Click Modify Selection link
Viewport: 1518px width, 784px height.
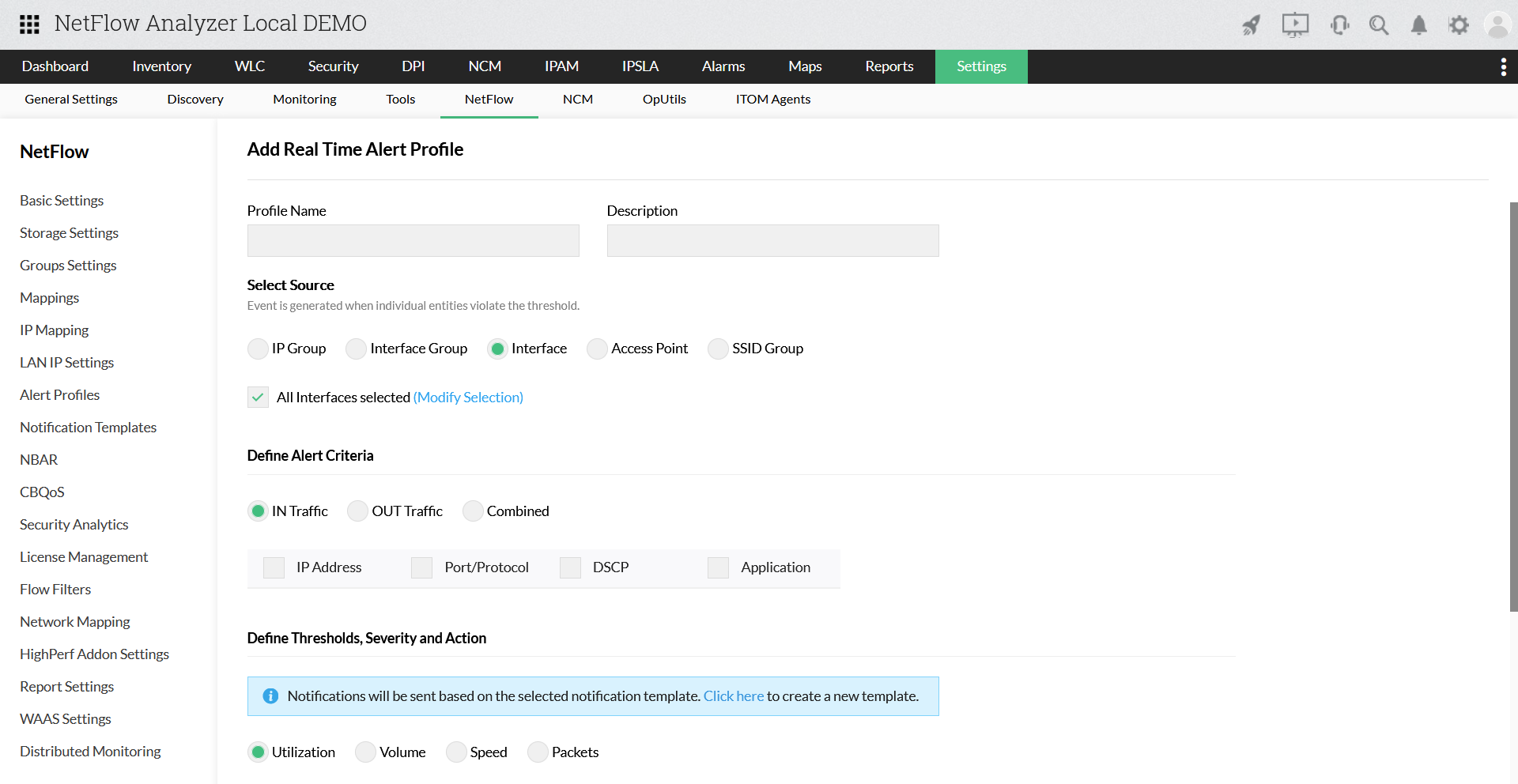point(467,397)
